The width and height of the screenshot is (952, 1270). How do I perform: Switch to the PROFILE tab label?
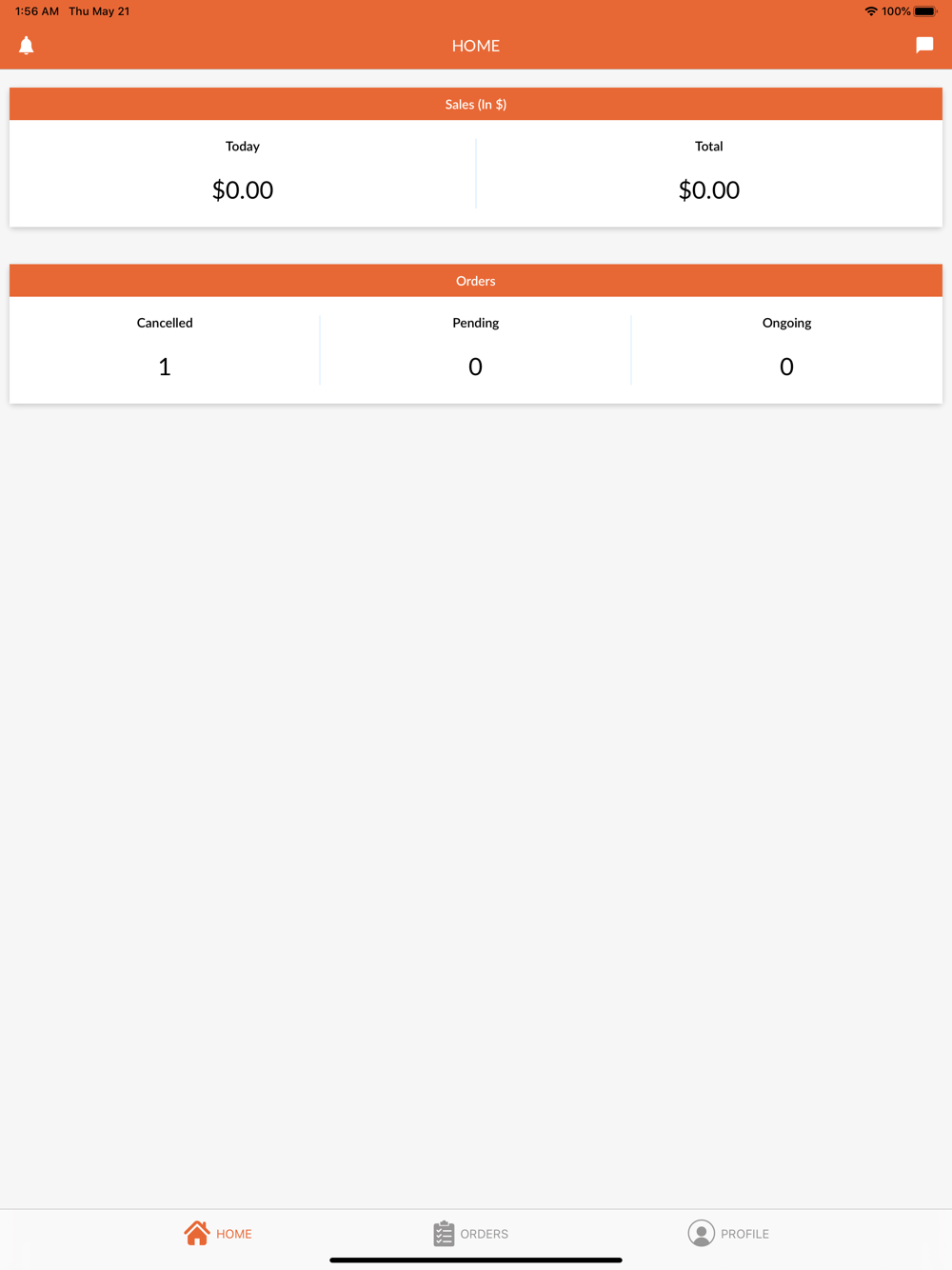coord(744,1234)
